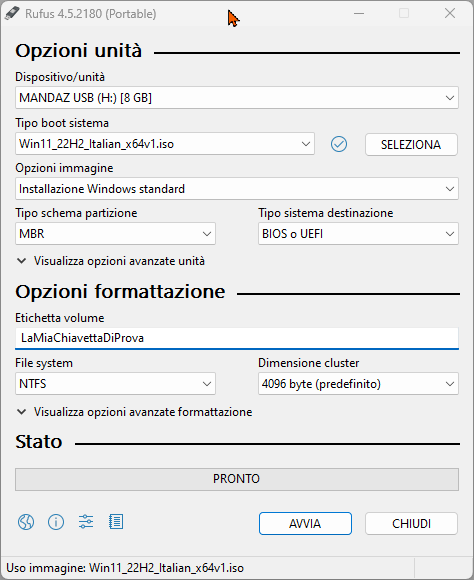Open the Opzioni immagine dropdown
This screenshot has width=474, height=580.
237,189
